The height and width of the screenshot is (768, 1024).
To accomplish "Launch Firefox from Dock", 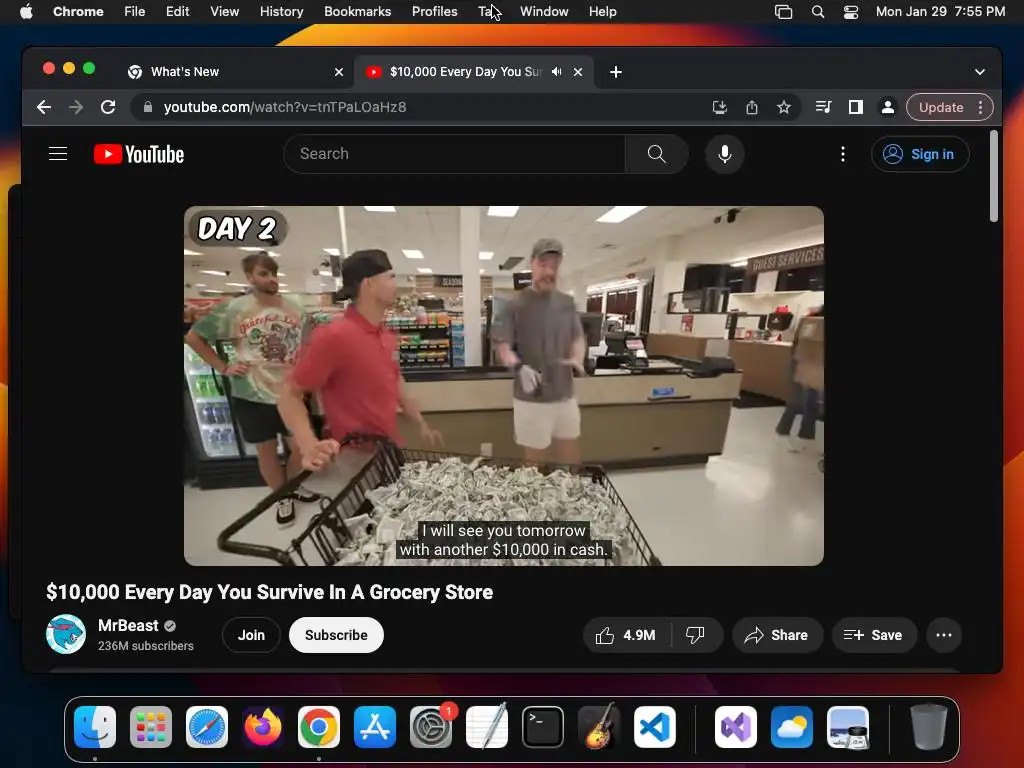I will click(x=263, y=727).
